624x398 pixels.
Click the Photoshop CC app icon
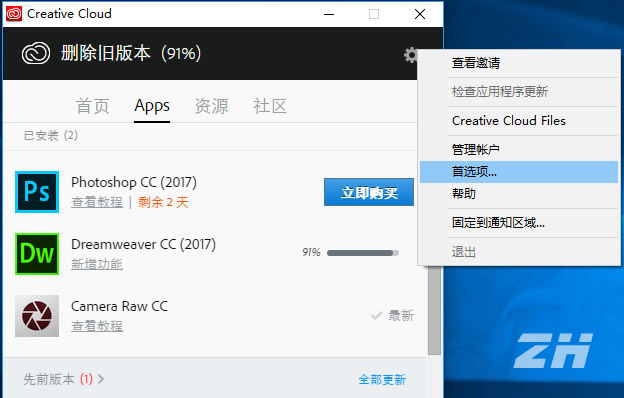(37, 192)
